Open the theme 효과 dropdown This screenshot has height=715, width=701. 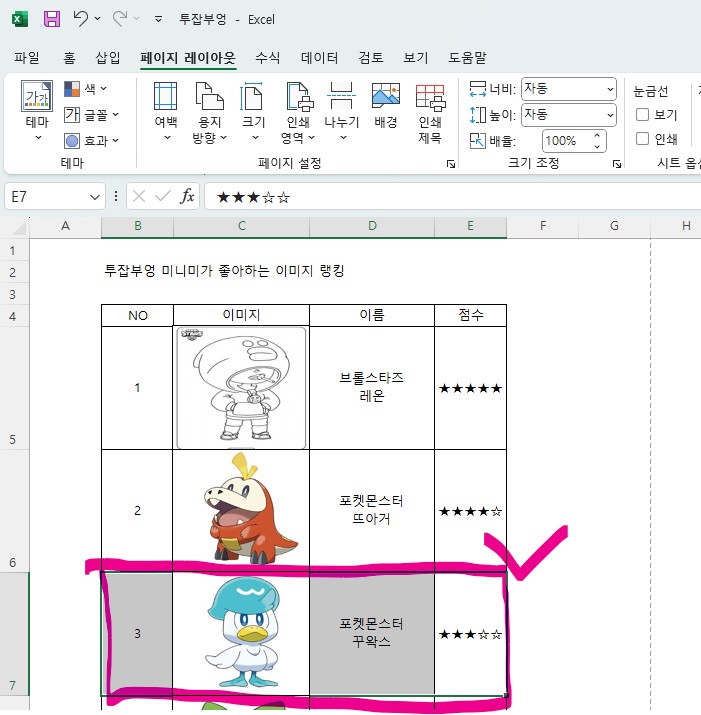pos(91,141)
